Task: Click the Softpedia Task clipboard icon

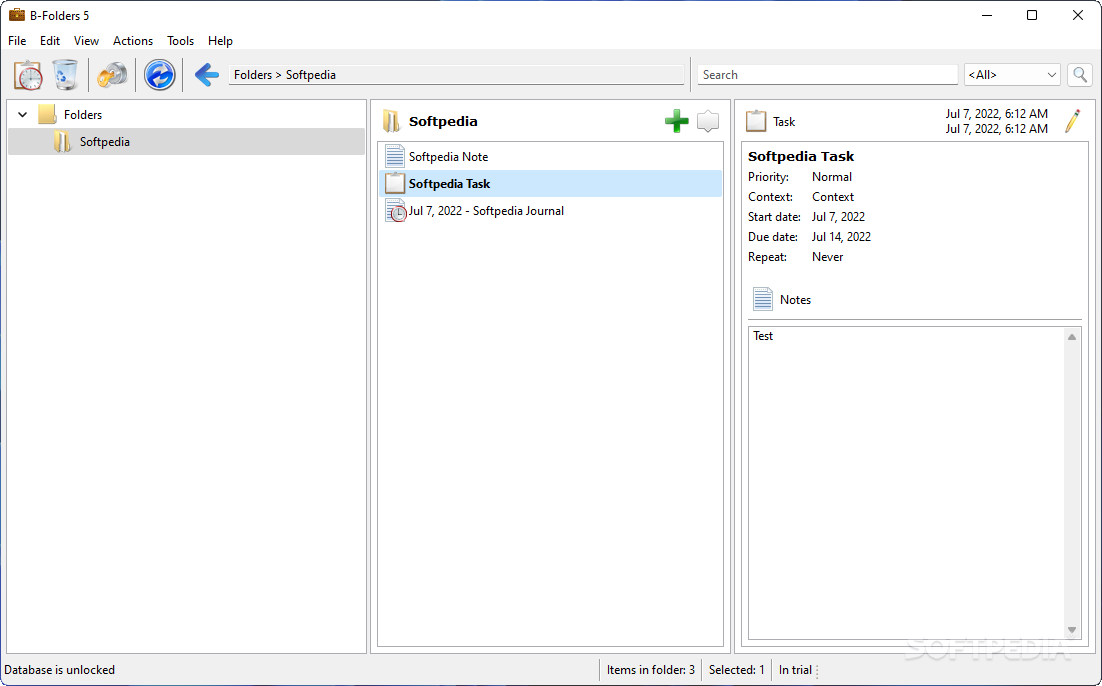Action: tap(395, 183)
